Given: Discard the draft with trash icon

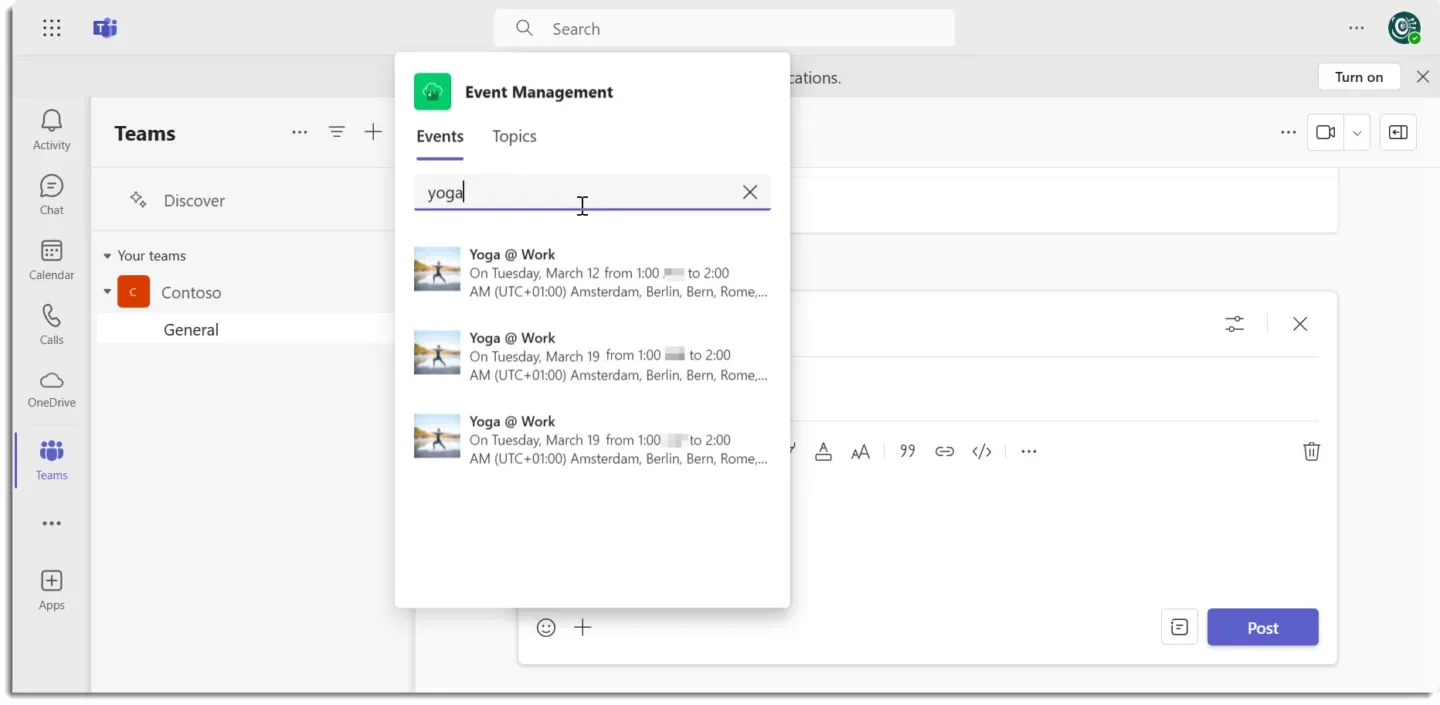Looking at the screenshot, I should click(x=1311, y=452).
